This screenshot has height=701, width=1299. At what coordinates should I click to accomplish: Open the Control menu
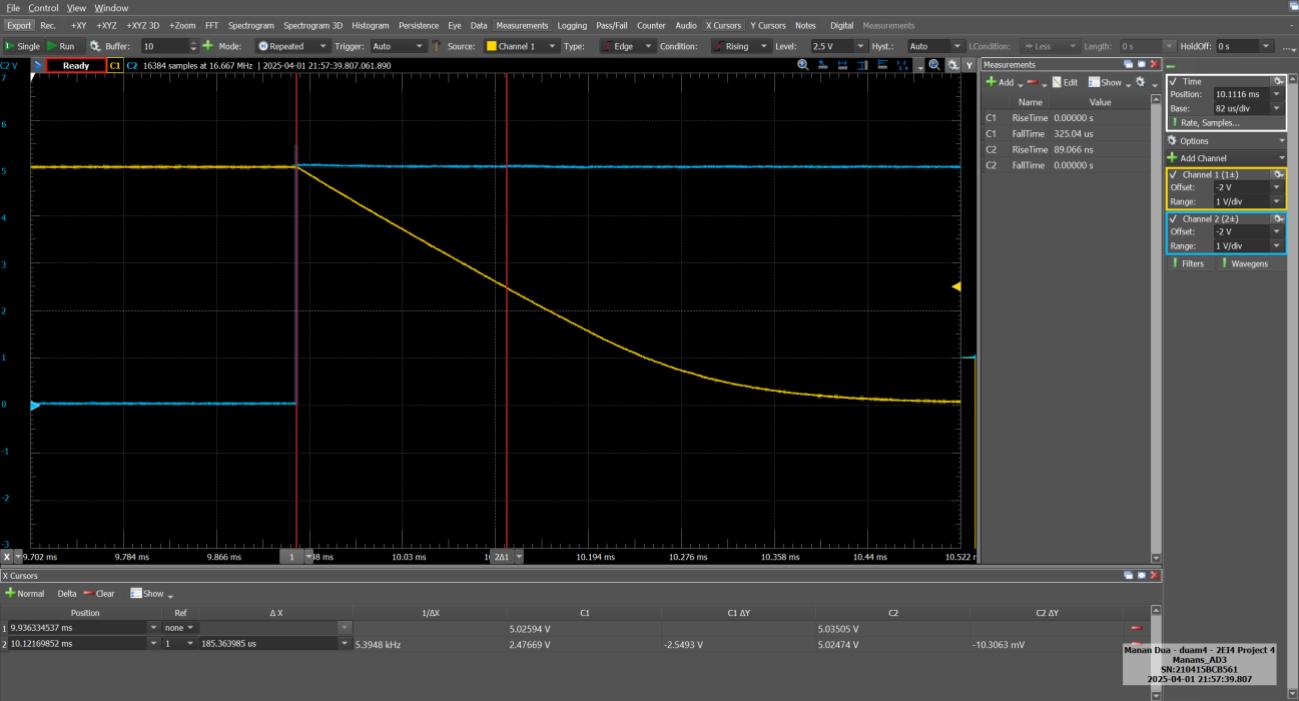(x=41, y=7)
